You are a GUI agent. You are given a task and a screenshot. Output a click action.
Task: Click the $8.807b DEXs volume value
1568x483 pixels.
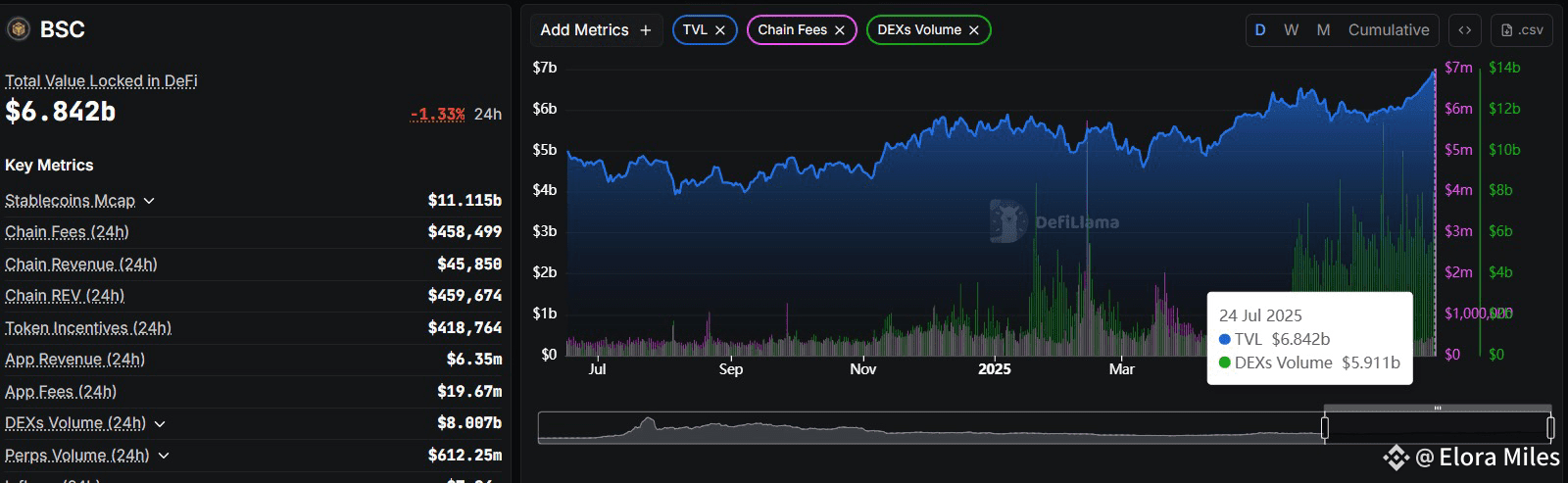click(x=469, y=423)
